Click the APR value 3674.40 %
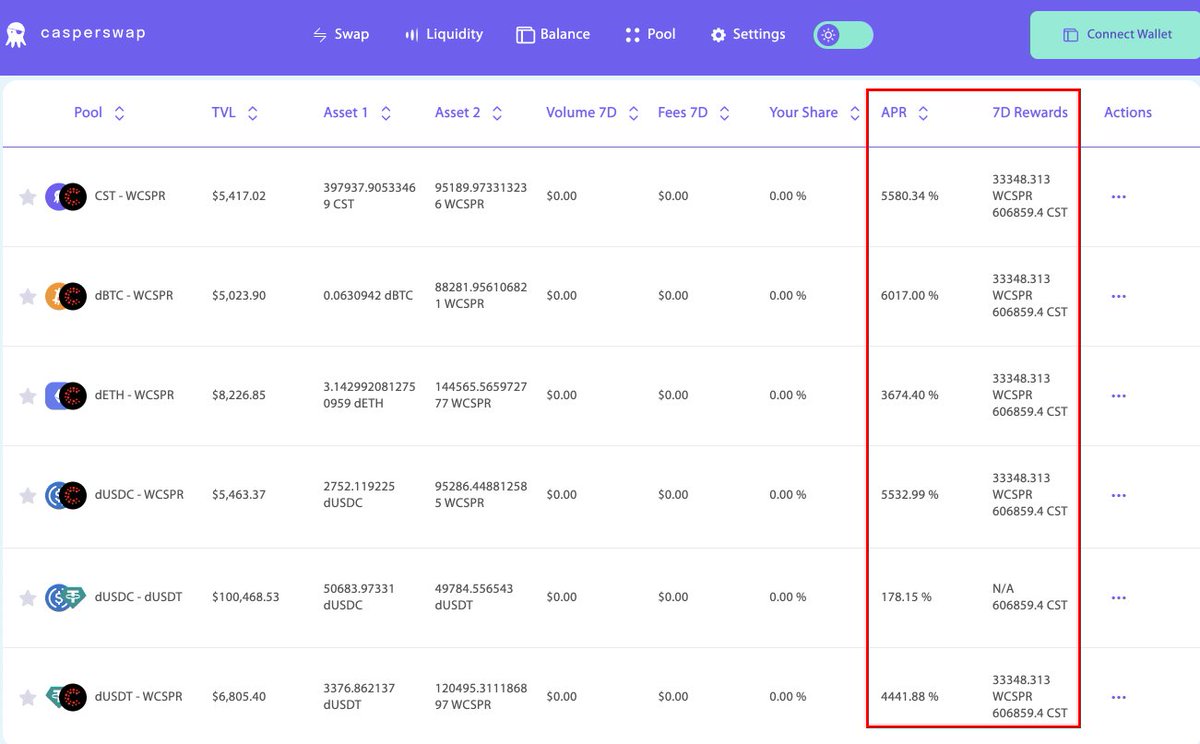 pos(910,395)
